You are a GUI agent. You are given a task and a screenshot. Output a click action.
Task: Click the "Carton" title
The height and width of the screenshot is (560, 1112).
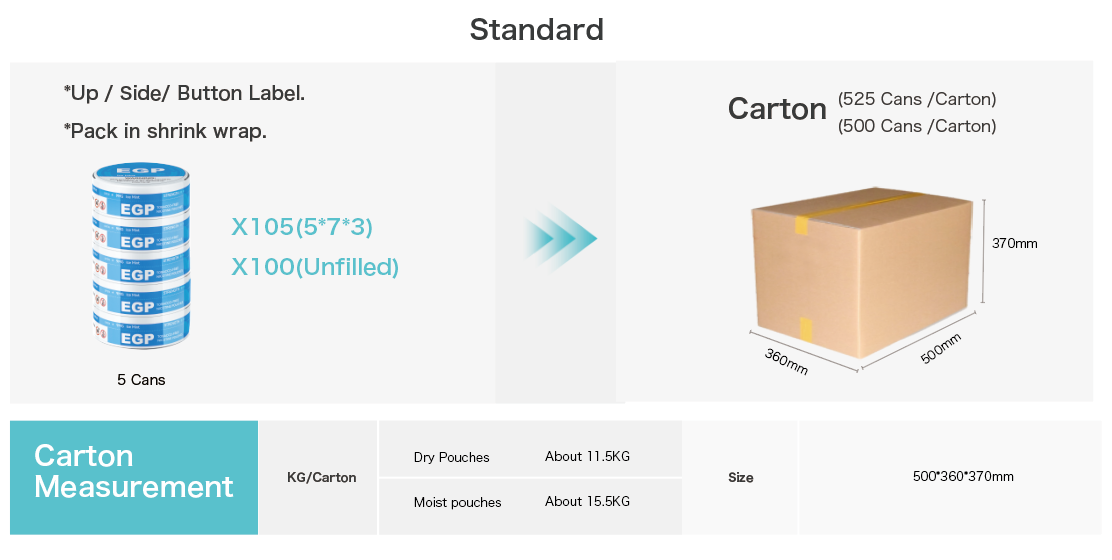click(777, 109)
